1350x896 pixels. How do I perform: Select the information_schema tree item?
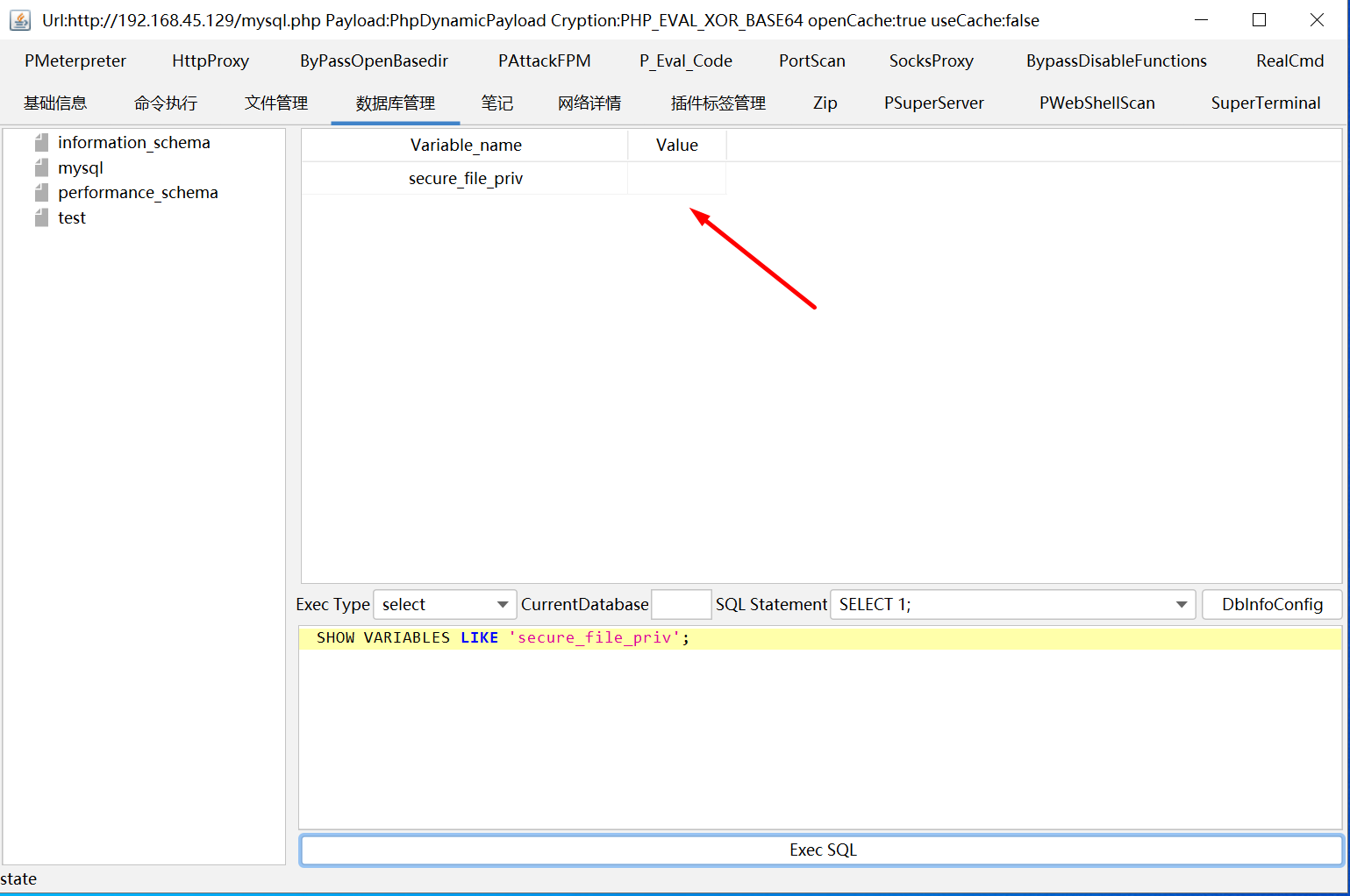[134, 142]
